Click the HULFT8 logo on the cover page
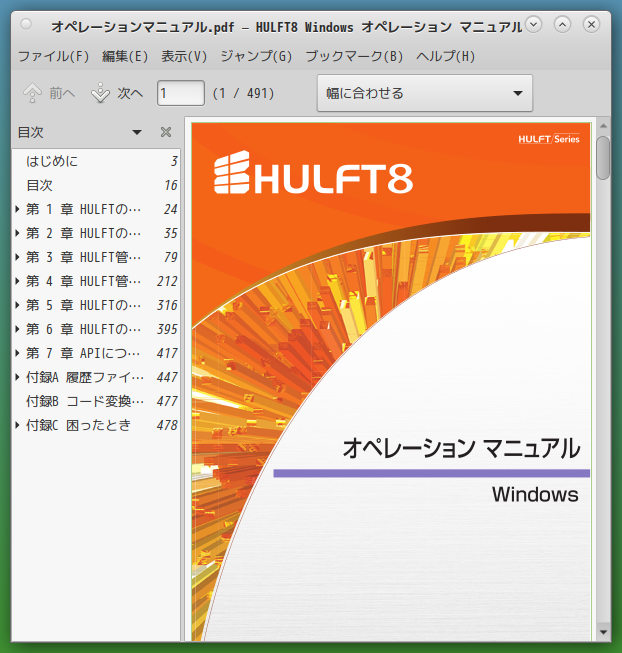This screenshot has height=653, width=622. 313,172
